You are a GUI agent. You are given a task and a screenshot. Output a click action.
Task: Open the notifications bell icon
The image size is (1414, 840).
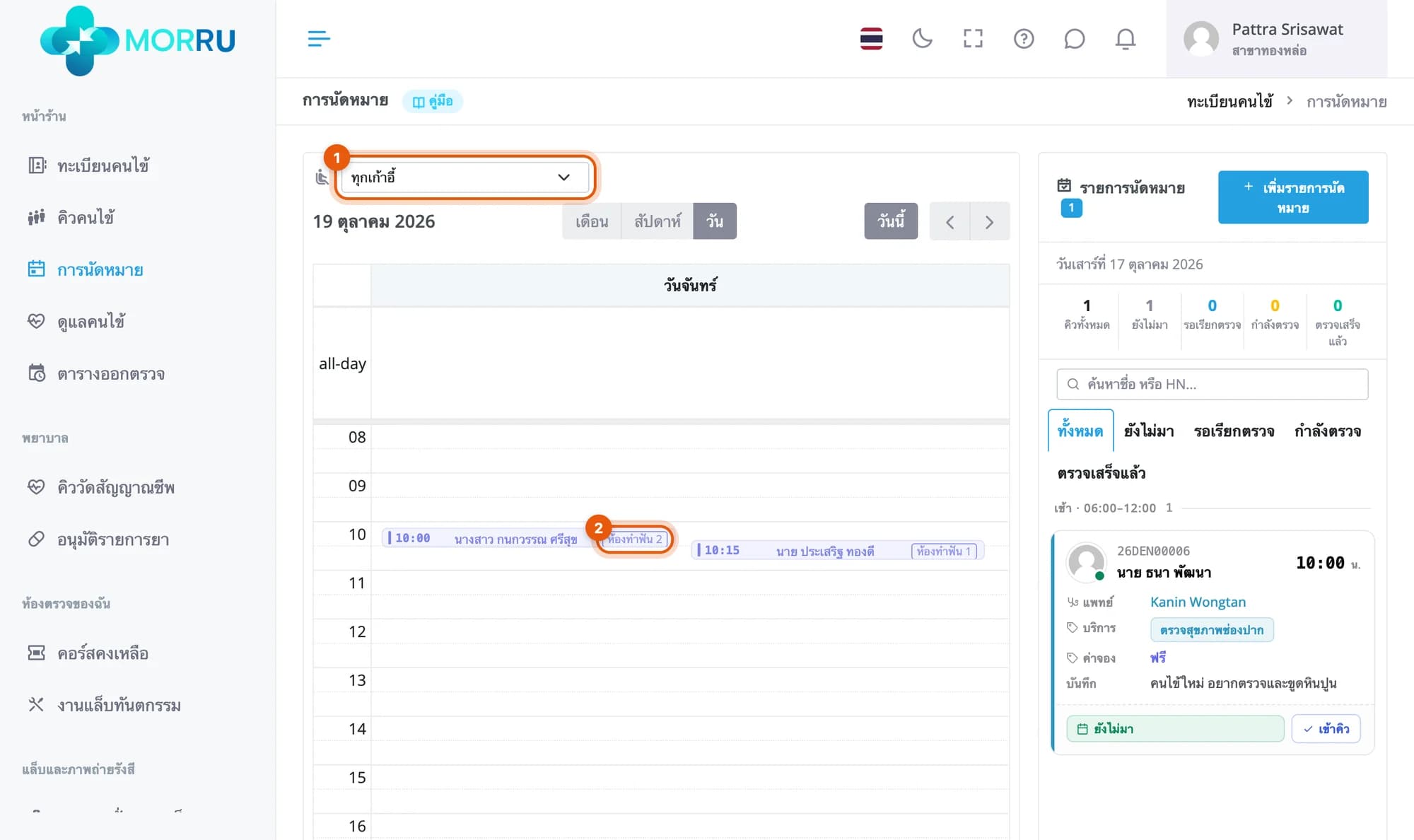tap(1125, 38)
